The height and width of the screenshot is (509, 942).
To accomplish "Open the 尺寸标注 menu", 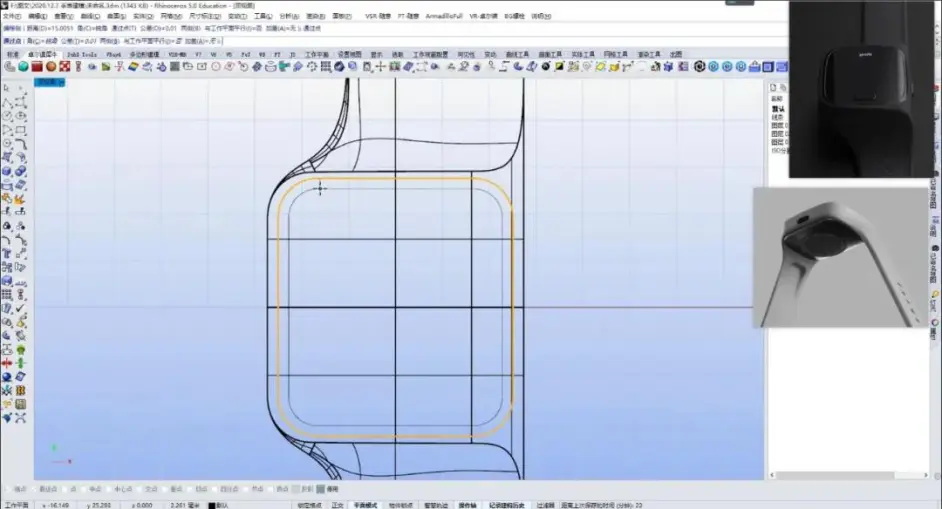I will pos(205,16).
